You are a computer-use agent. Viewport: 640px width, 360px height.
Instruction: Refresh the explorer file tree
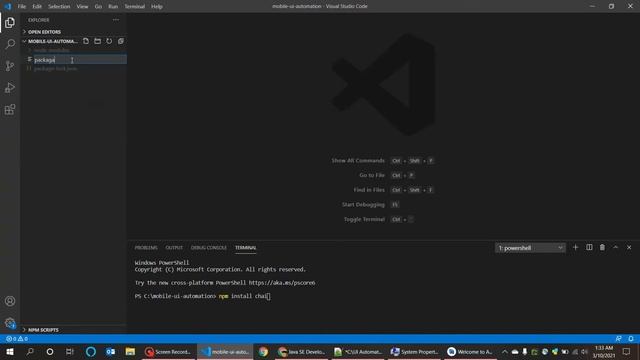[109, 41]
